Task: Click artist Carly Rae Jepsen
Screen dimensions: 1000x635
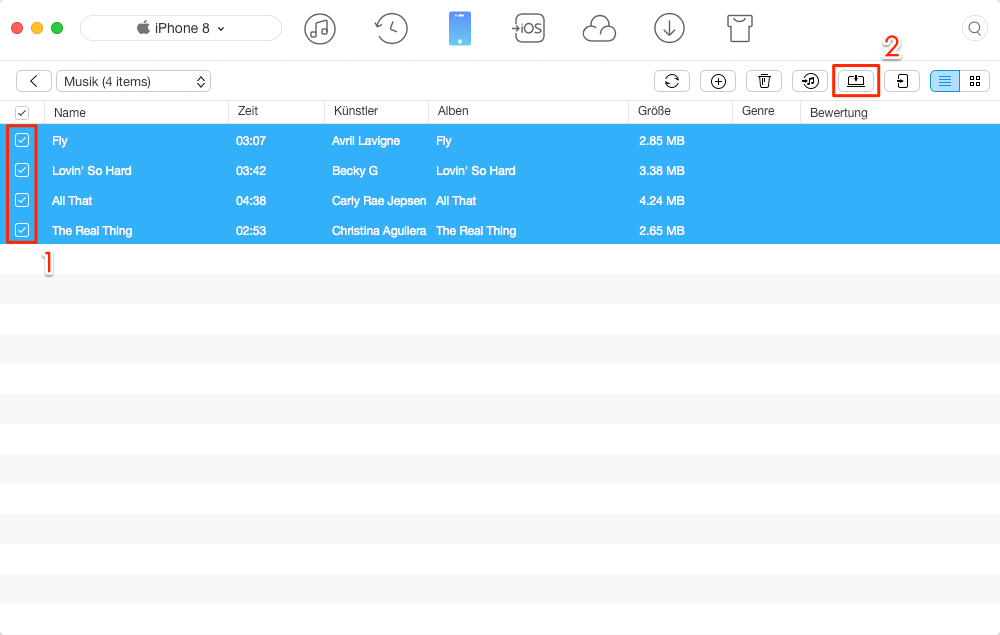Action: pyautogui.click(x=379, y=201)
